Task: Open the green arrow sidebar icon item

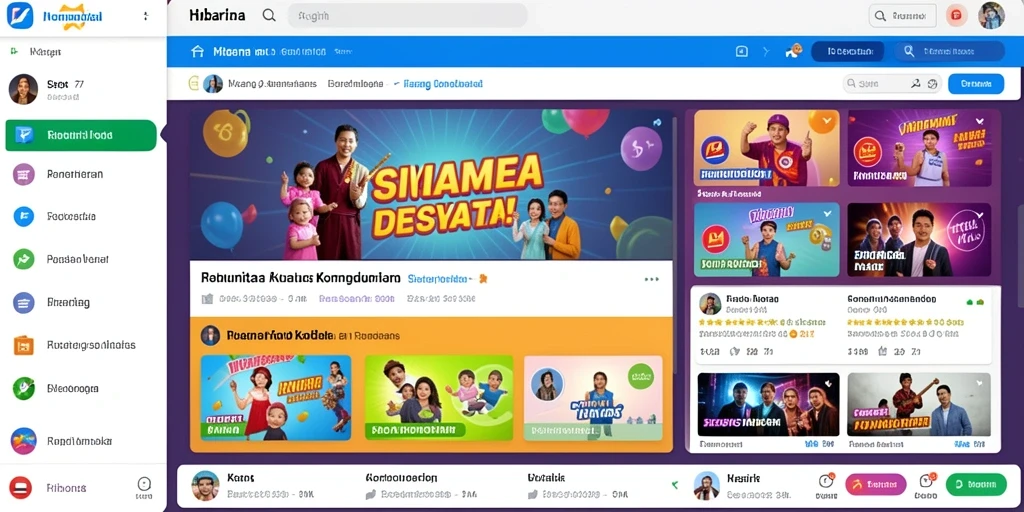Action: click(x=24, y=259)
